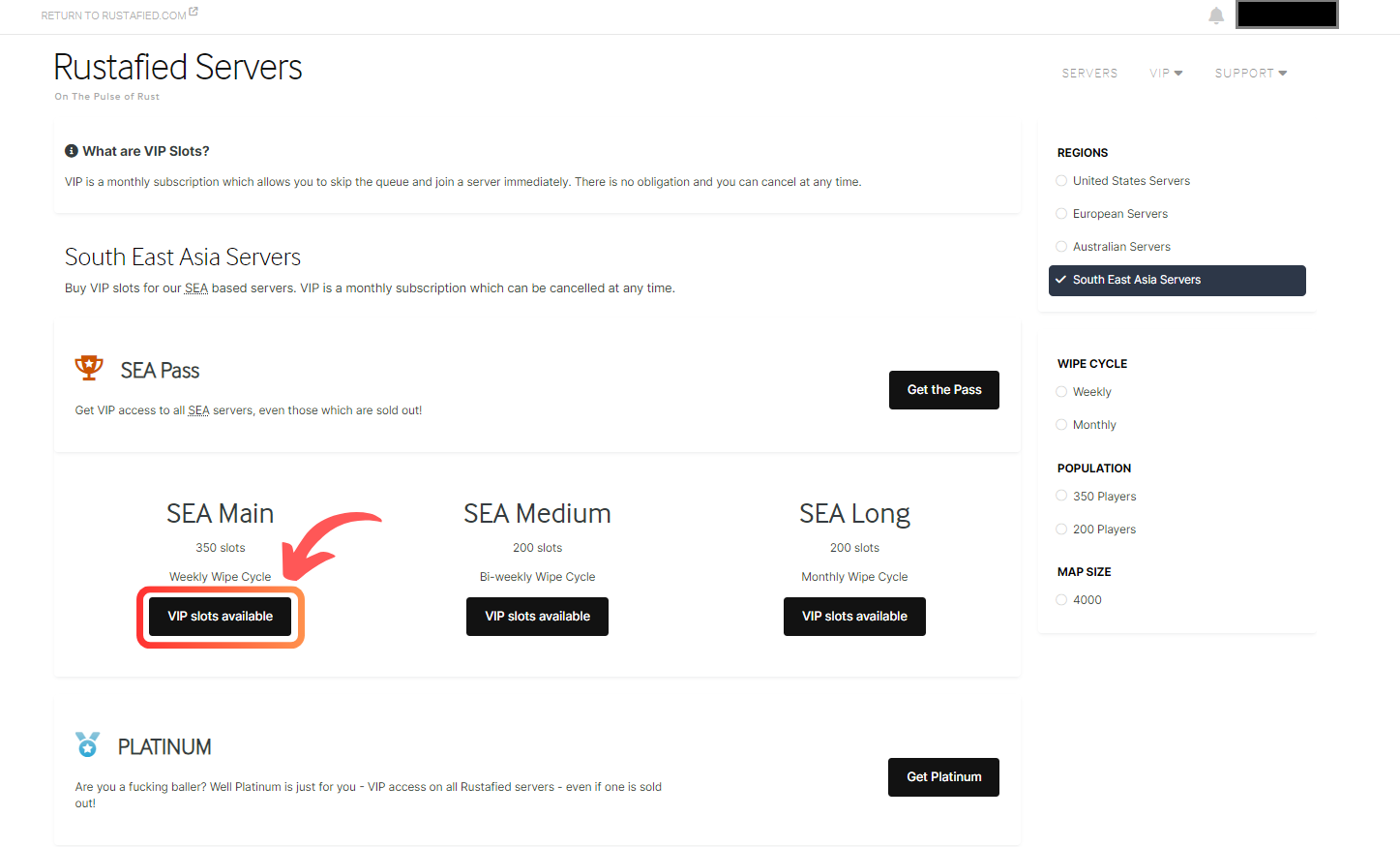Click the Platinum medal icon
The width and height of the screenshot is (1400, 847).
click(88, 744)
